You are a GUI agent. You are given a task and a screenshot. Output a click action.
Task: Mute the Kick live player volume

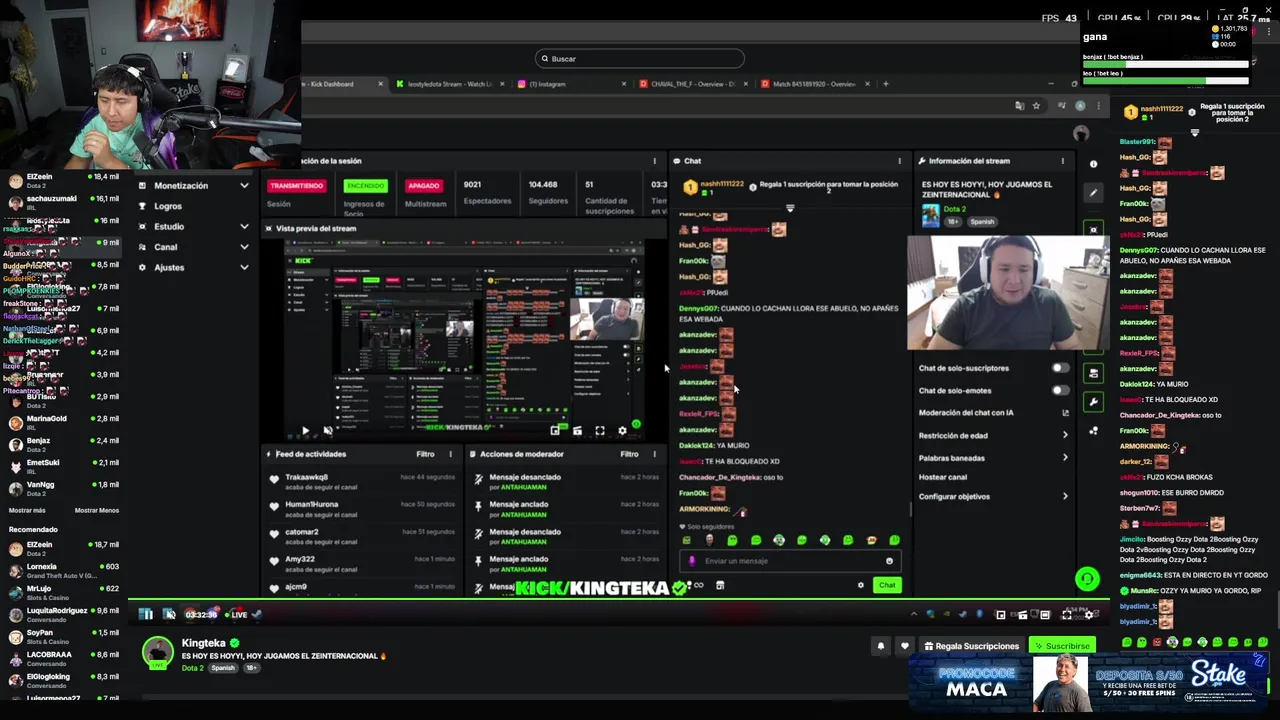169,614
